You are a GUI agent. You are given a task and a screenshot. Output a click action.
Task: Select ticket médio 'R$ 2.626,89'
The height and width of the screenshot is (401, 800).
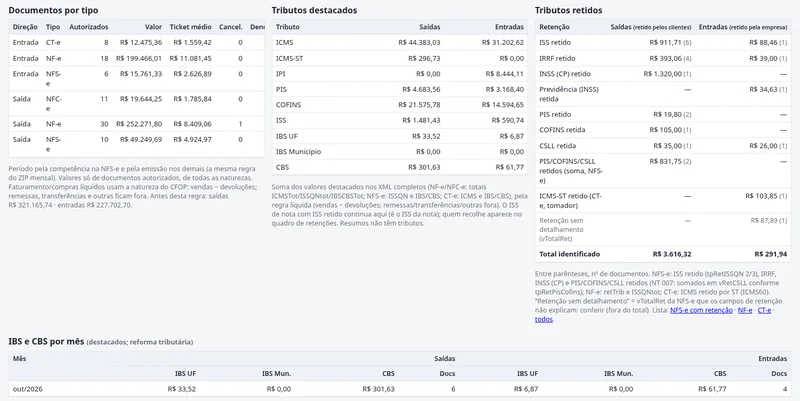192,74
